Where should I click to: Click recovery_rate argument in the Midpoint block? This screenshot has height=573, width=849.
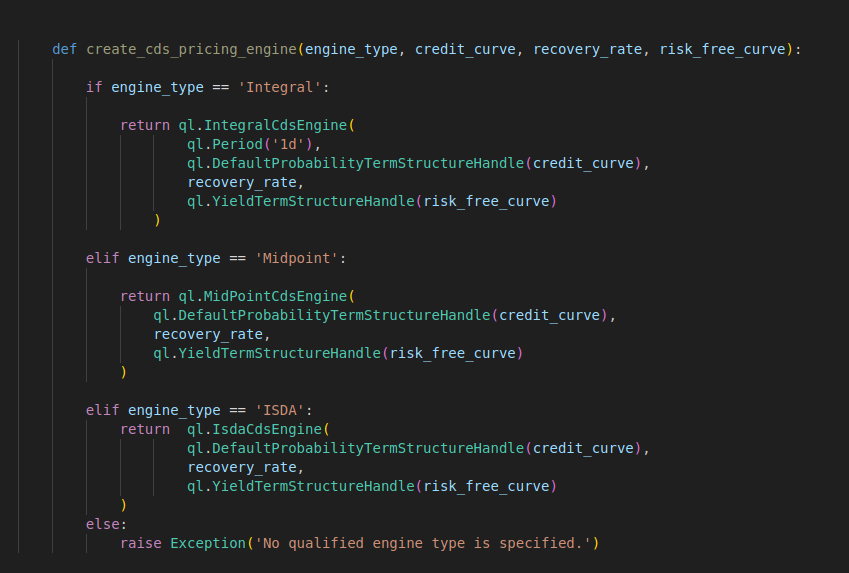208,334
